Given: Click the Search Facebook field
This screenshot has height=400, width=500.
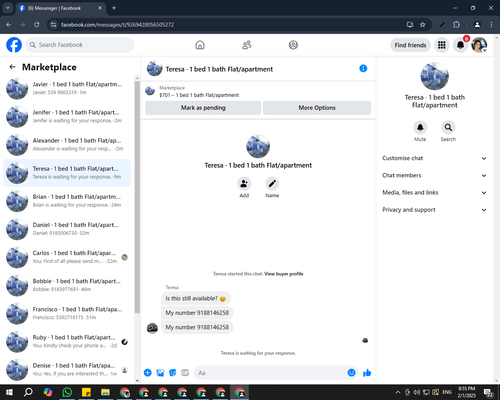Looking at the screenshot, I should 80,45.
